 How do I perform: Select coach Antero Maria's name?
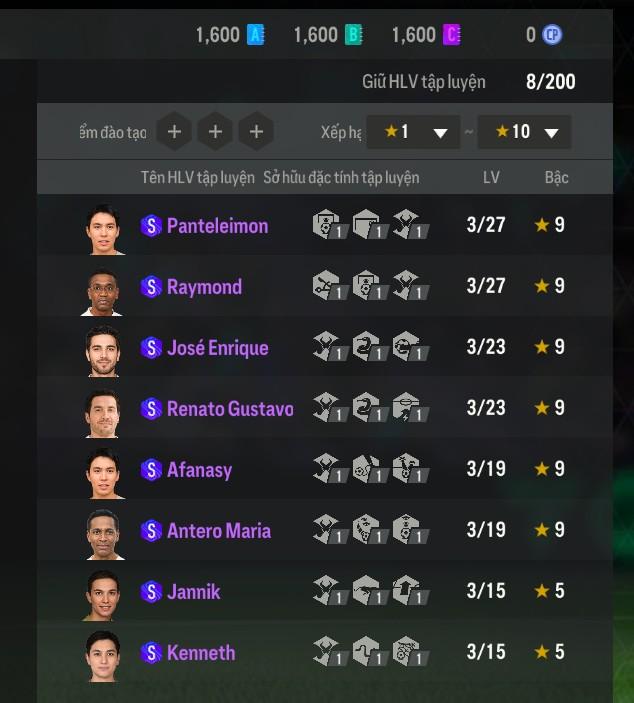point(219,531)
